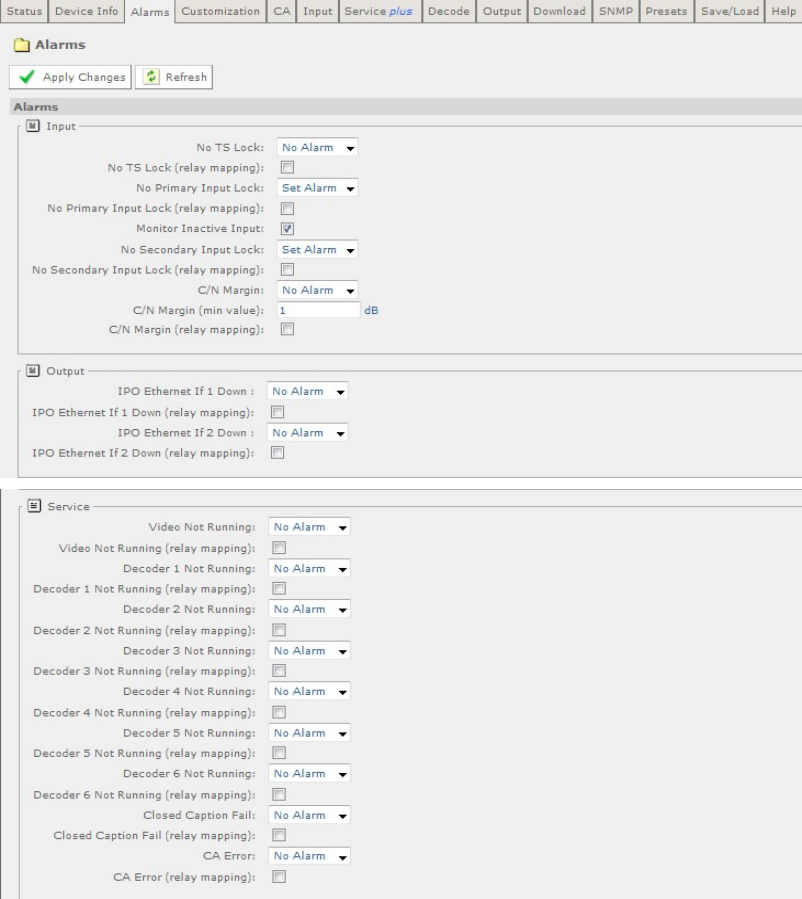
Task: Open the Output tab
Action: click(502, 11)
